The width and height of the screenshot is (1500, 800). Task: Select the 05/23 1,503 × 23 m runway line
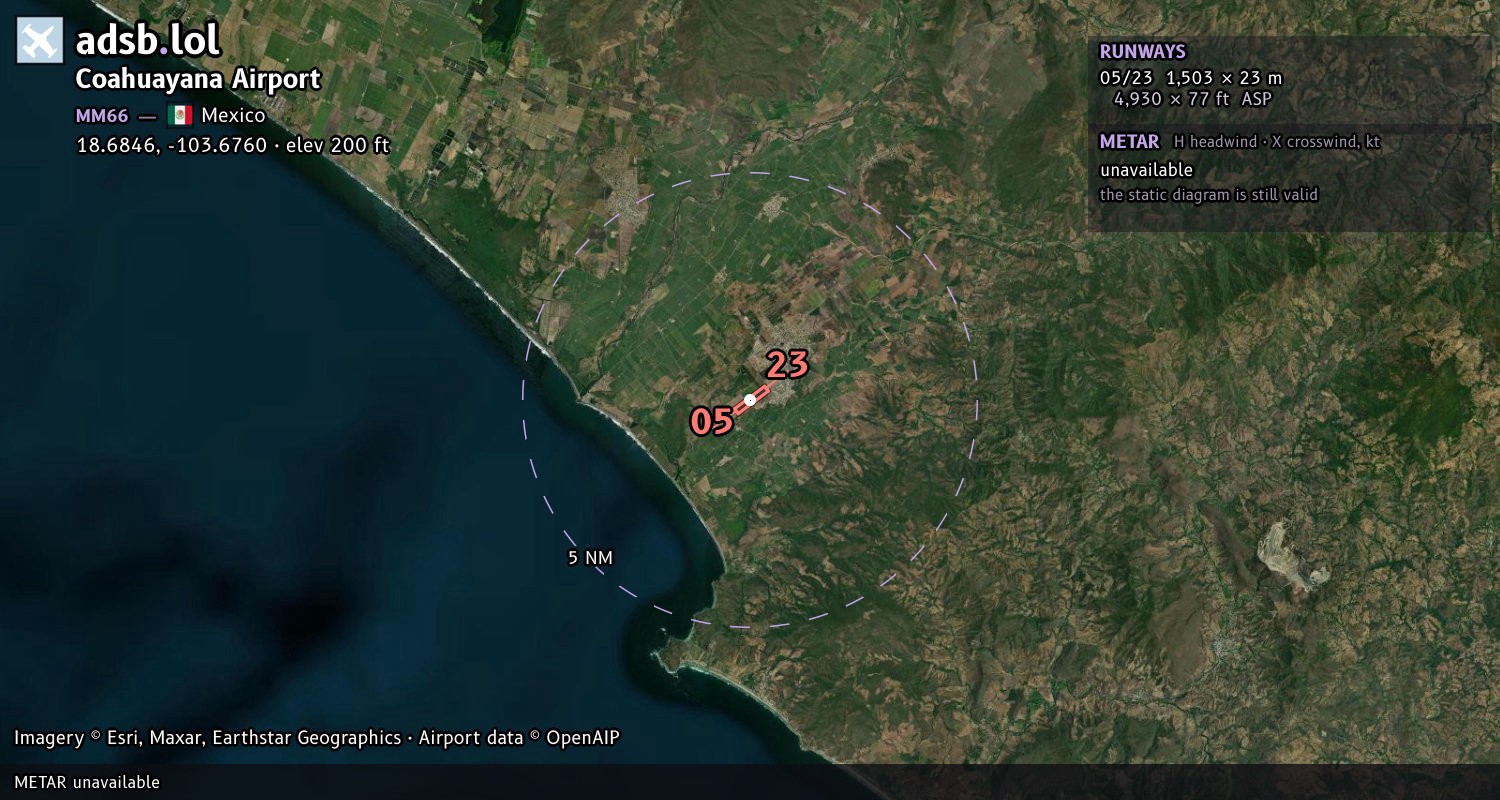[x=1190, y=77]
